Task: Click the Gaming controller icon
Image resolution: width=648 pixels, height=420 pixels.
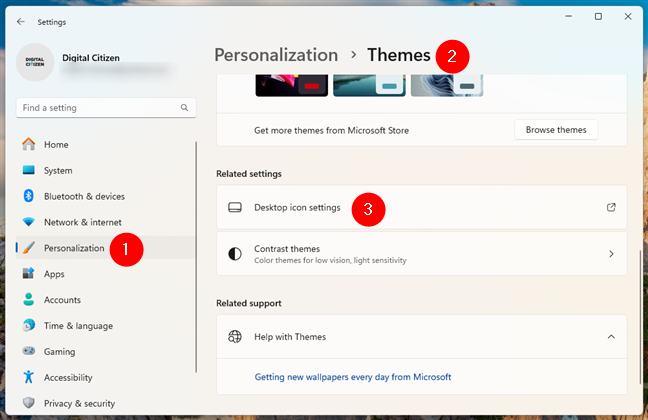Action: tap(29, 351)
